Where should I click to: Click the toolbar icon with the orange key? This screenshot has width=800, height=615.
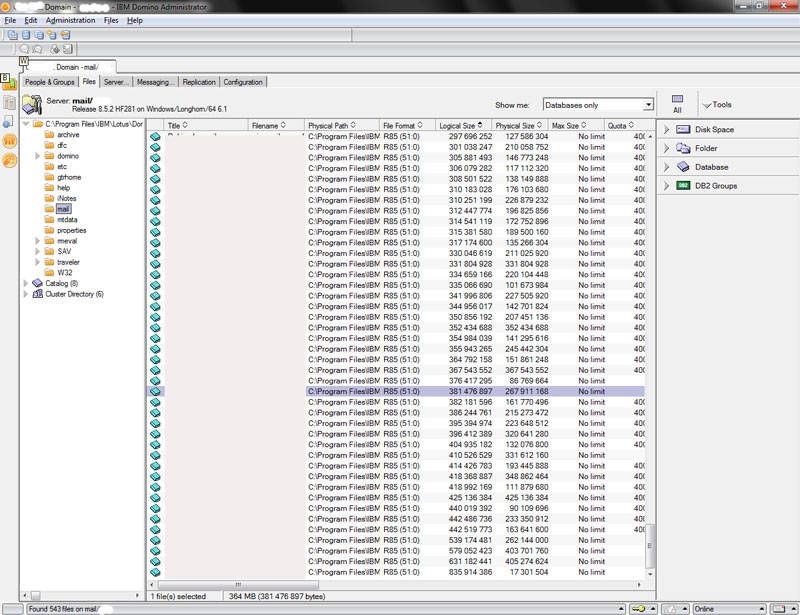(65, 35)
